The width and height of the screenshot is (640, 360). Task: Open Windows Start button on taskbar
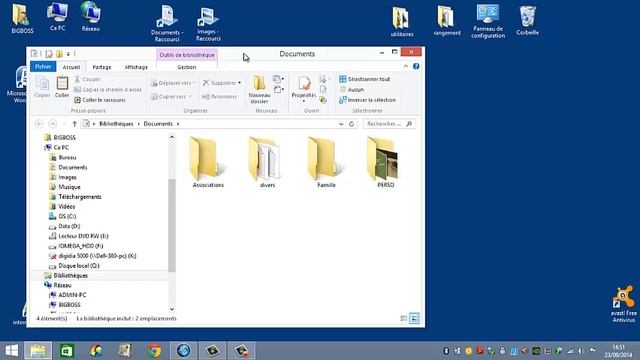click(11, 351)
